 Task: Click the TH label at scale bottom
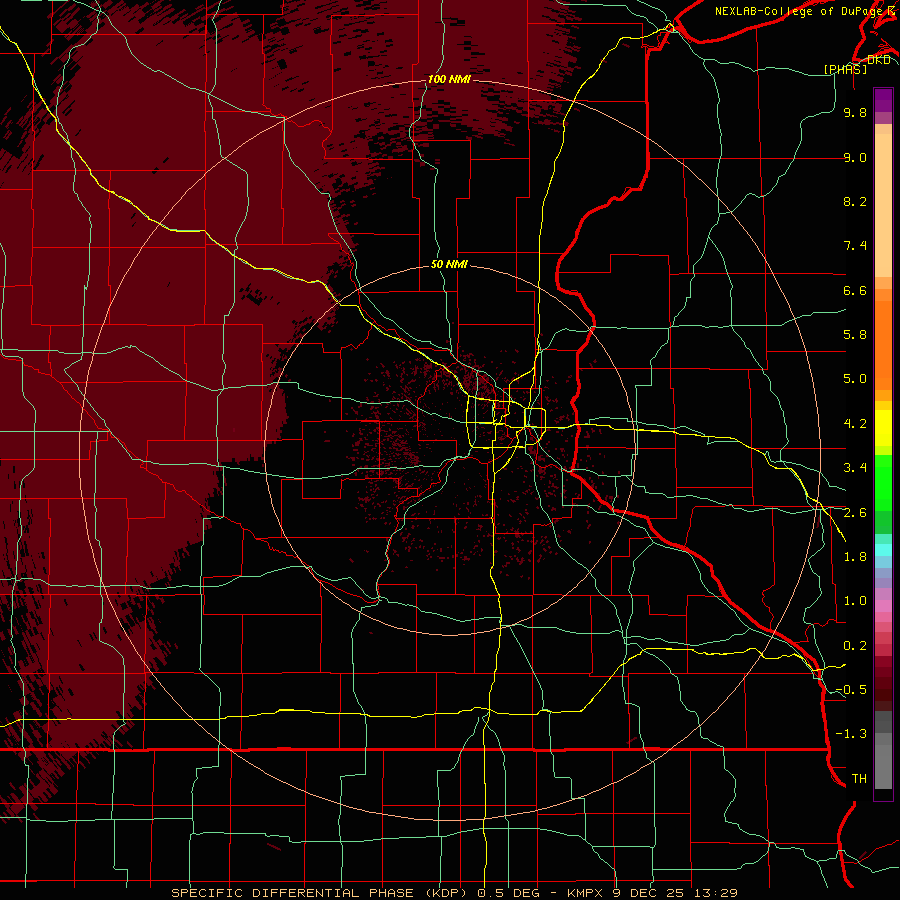tap(859, 779)
